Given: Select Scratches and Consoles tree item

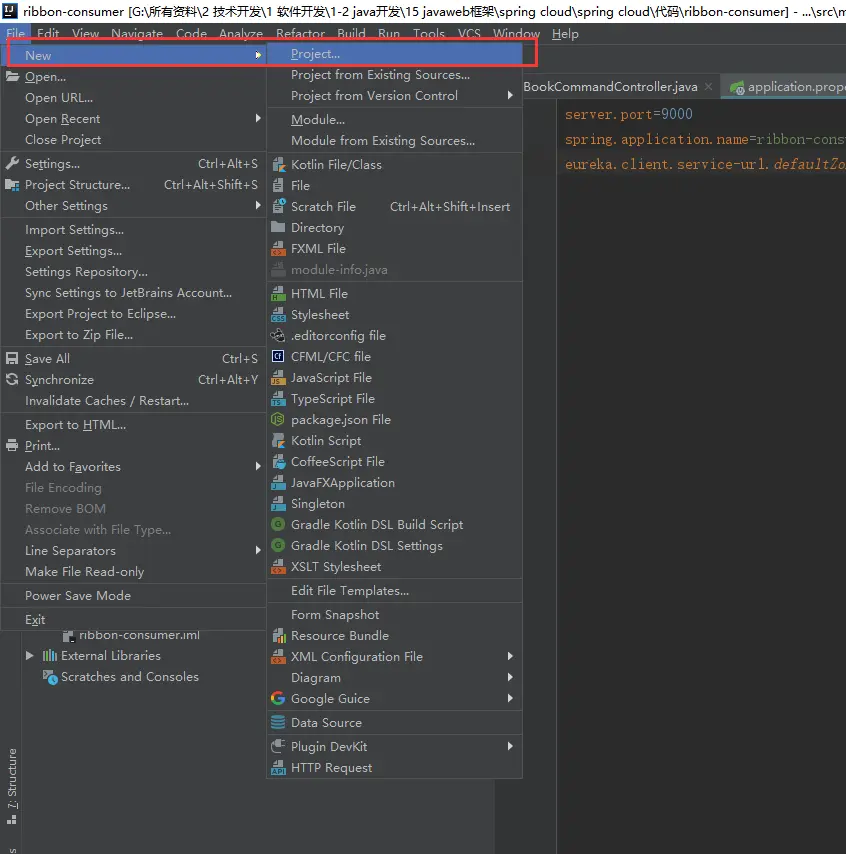Looking at the screenshot, I should coord(130,676).
